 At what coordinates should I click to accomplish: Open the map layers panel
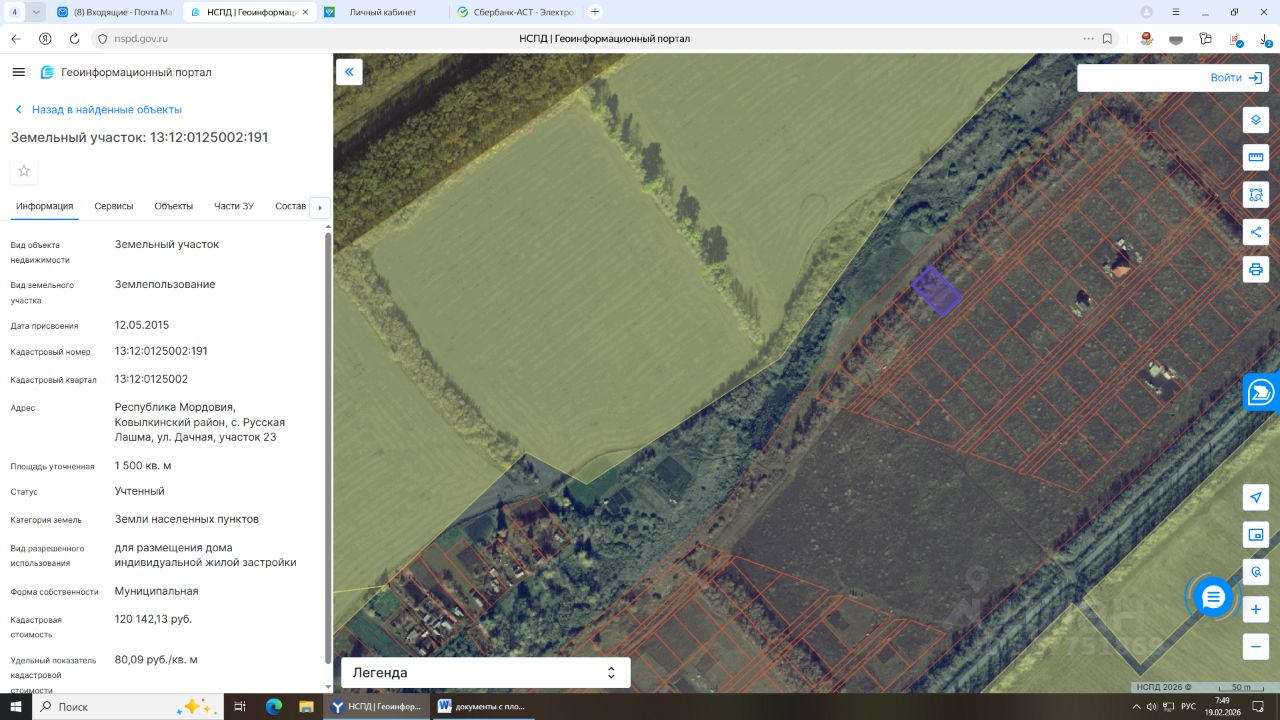pos(1256,120)
